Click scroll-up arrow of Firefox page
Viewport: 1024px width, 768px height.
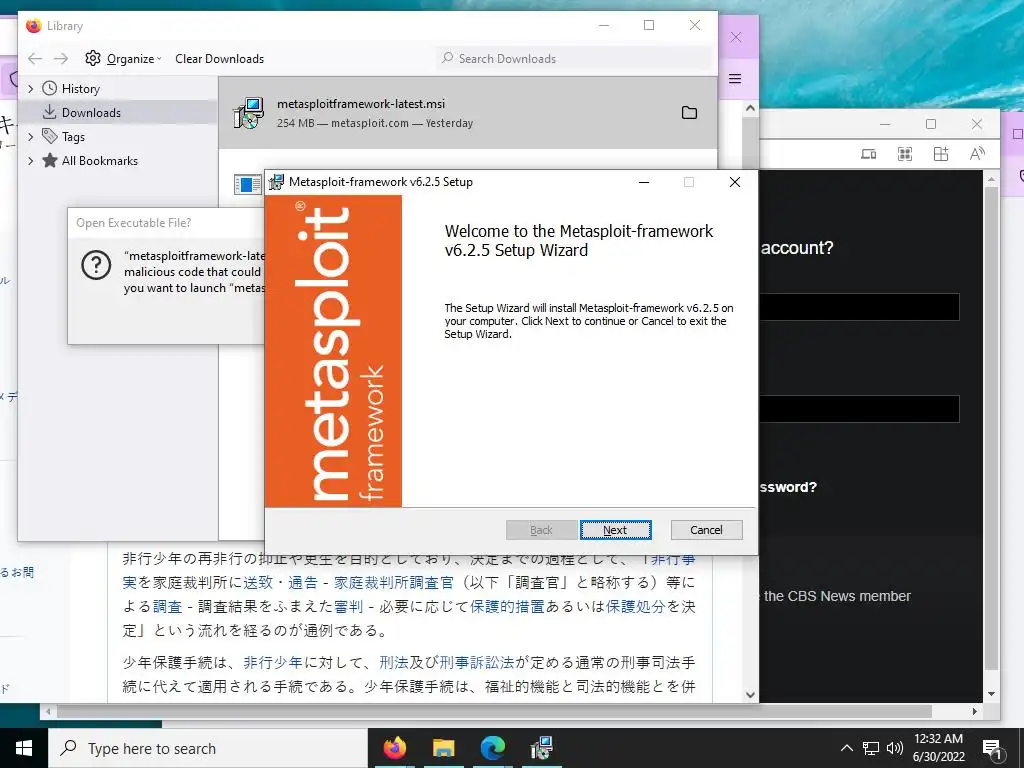(x=750, y=108)
